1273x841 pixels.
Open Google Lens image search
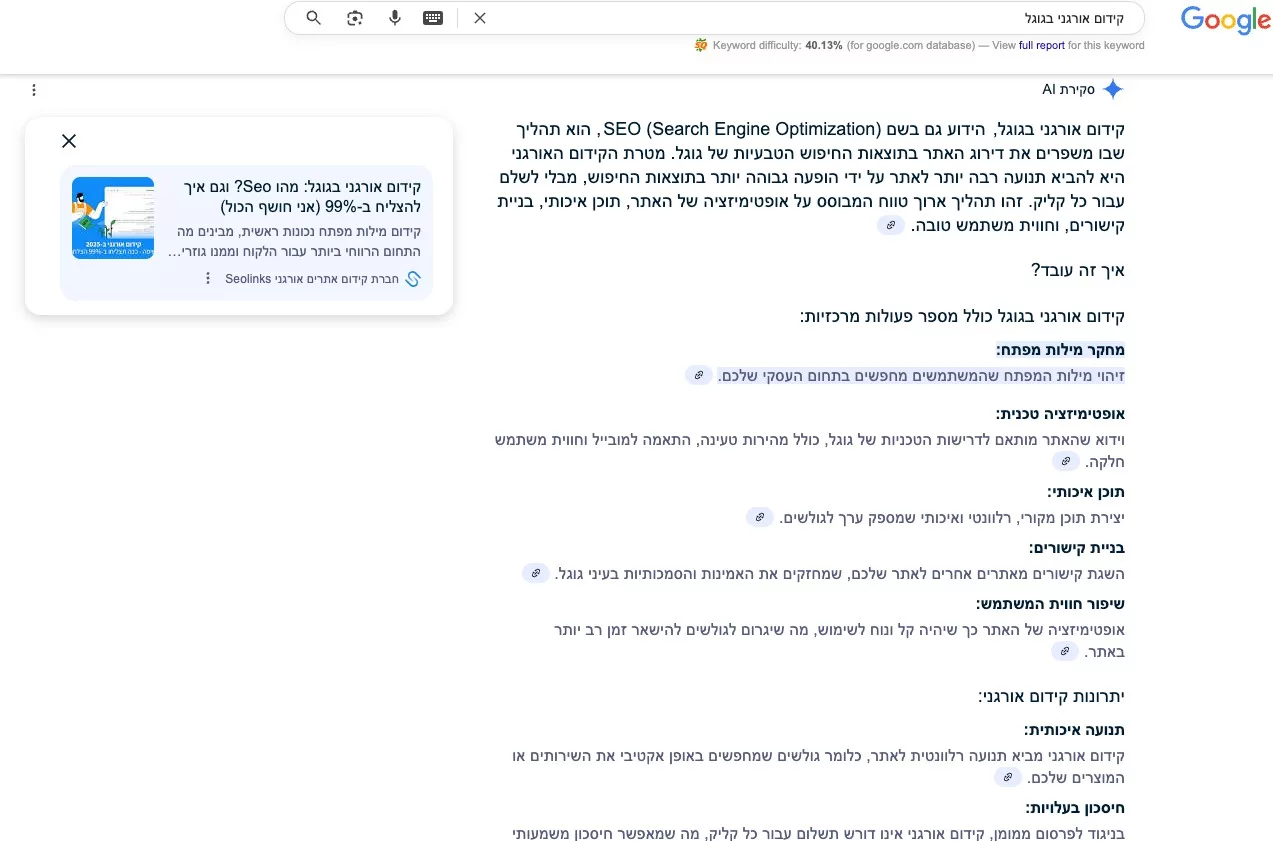point(355,18)
